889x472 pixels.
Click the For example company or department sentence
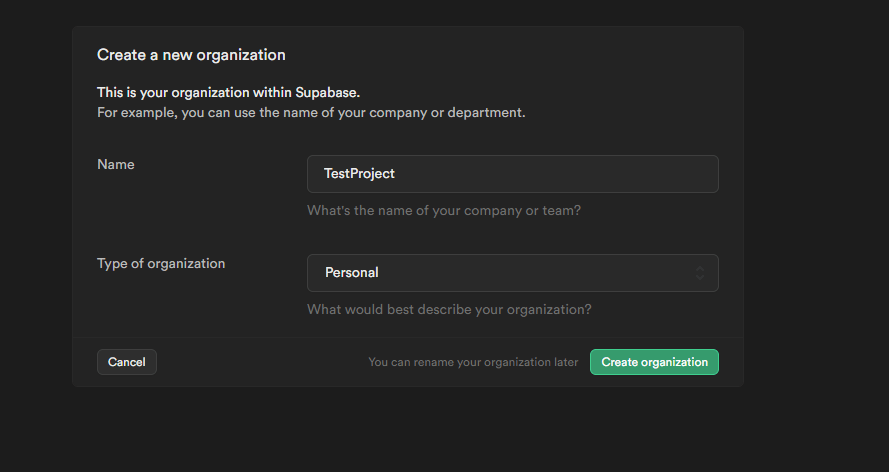pos(311,113)
